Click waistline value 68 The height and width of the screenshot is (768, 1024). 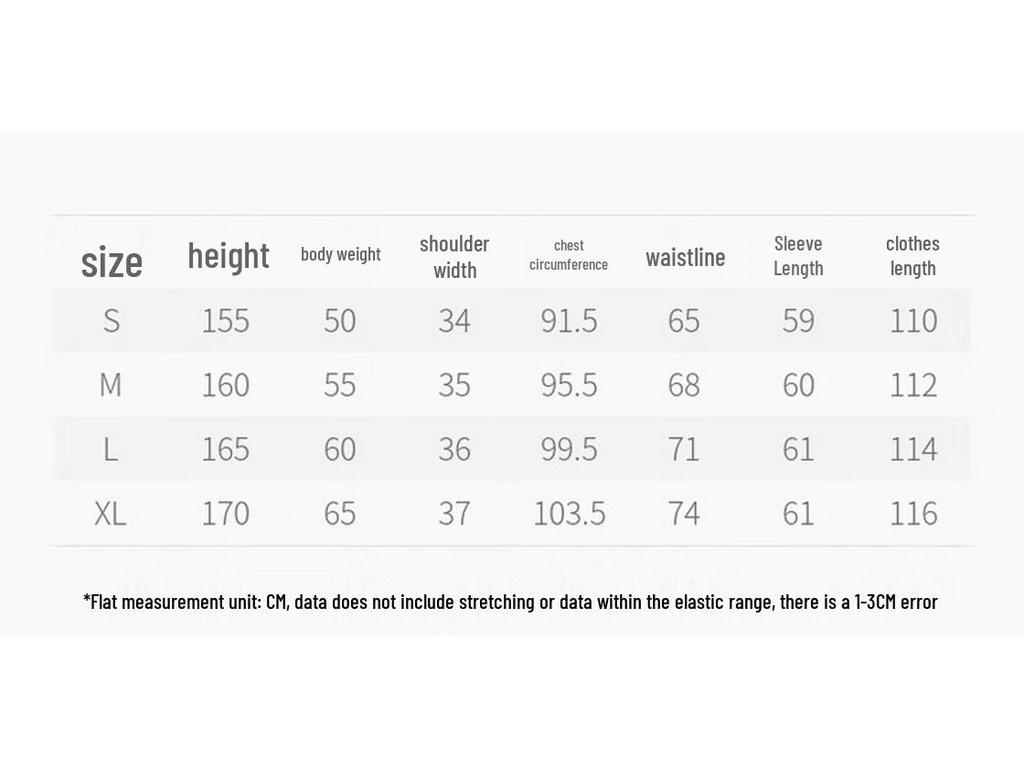[x=684, y=385]
